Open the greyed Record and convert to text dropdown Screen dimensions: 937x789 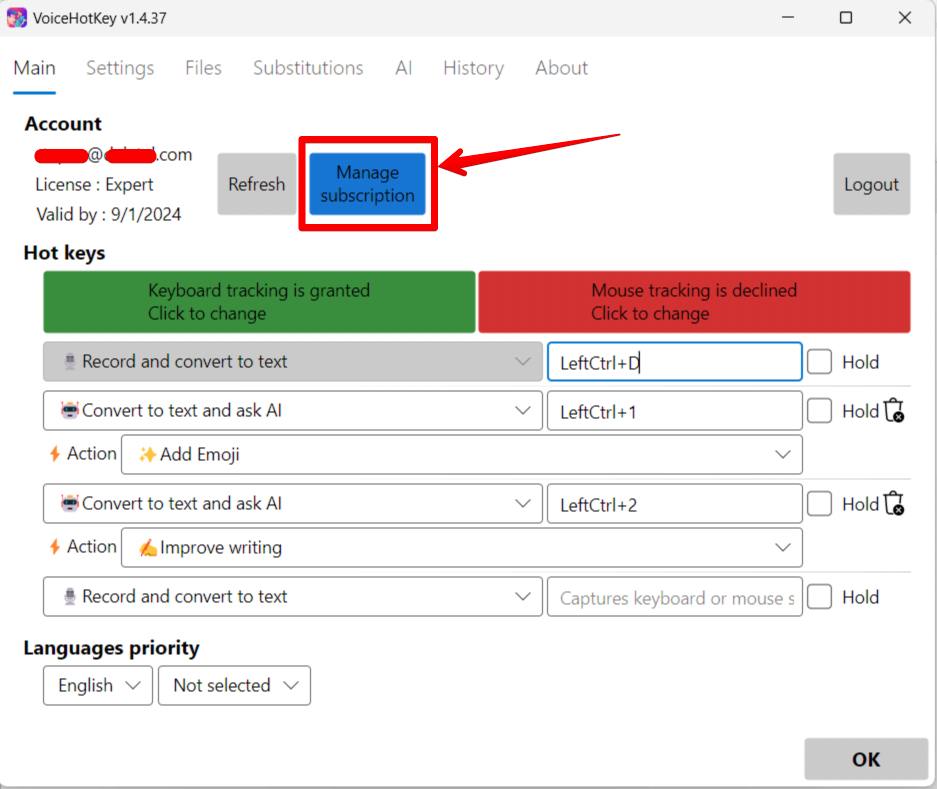[x=293, y=362]
